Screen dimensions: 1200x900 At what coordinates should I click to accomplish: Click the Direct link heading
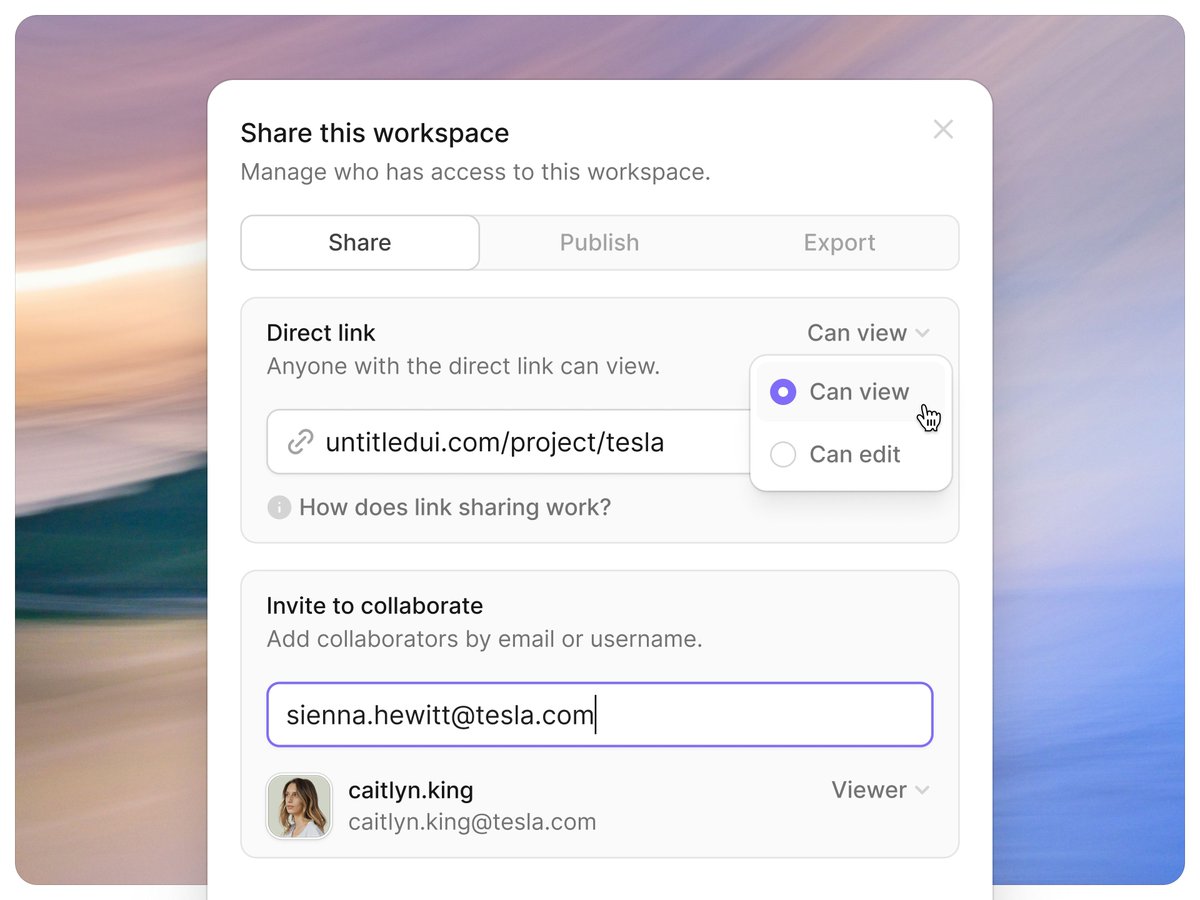[x=321, y=333]
